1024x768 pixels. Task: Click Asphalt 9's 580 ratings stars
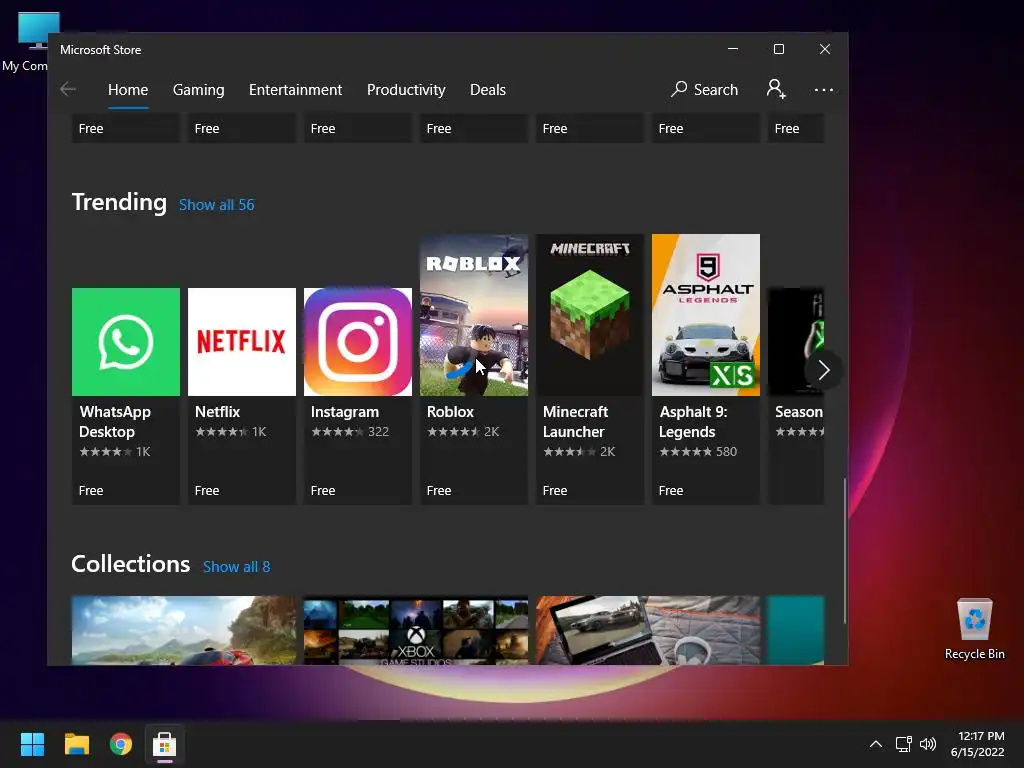[x=698, y=452]
